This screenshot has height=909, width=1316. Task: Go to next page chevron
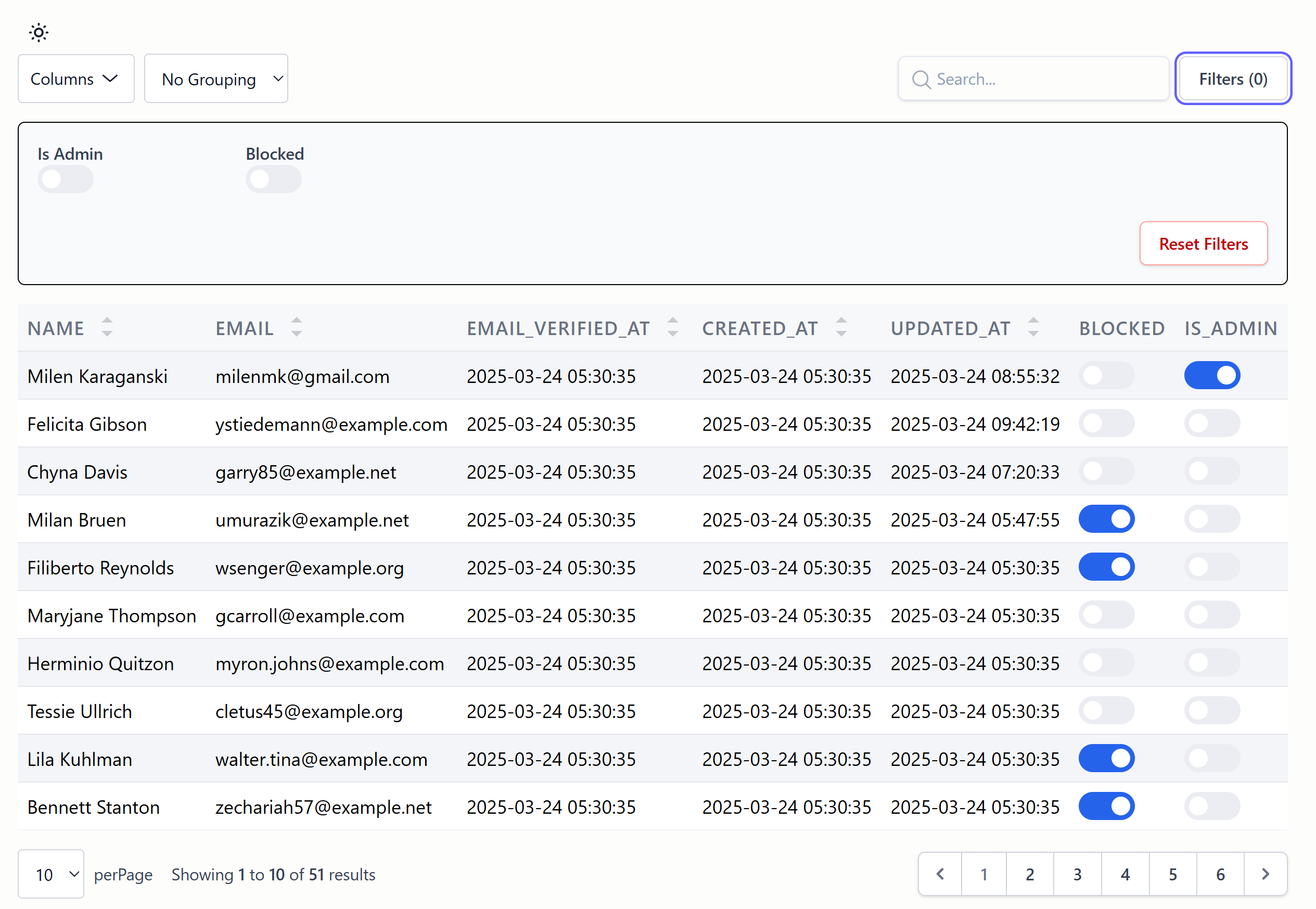(x=1266, y=874)
